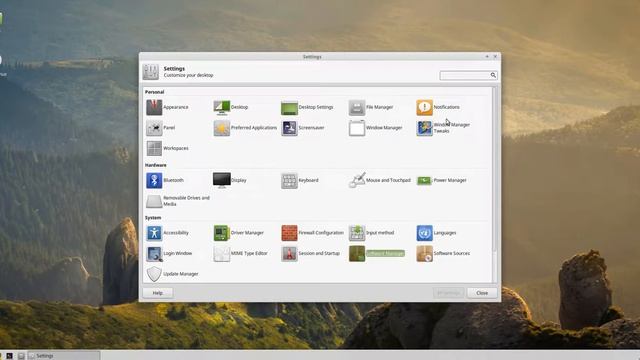Image resolution: width=640 pixels, height=360 pixels.
Task: Click the All Settings button
Action: click(448, 293)
